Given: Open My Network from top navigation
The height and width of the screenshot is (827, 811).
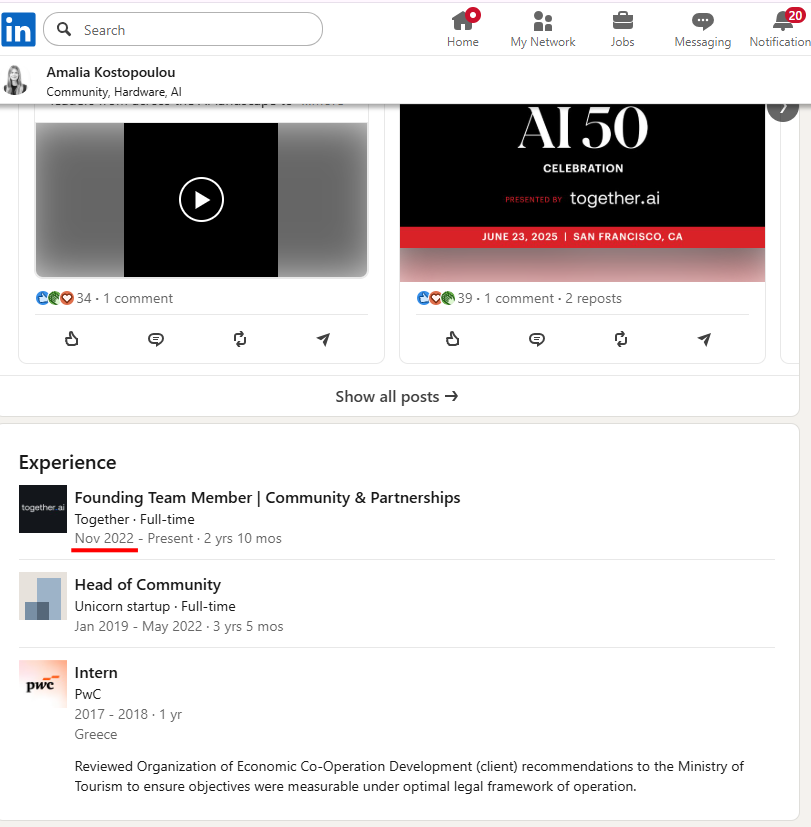Looking at the screenshot, I should click(543, 30).
